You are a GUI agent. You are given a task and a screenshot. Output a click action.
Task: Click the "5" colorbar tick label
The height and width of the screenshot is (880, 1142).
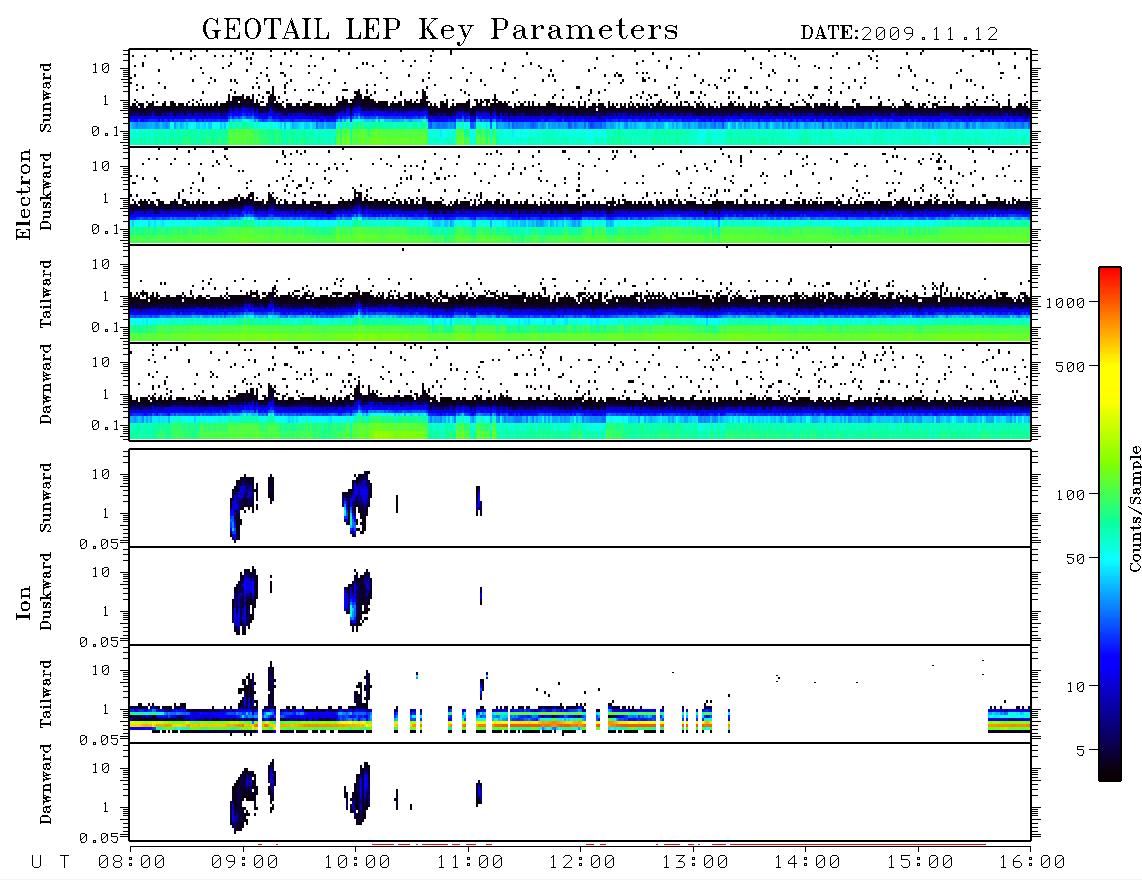tap(1081, 751)
